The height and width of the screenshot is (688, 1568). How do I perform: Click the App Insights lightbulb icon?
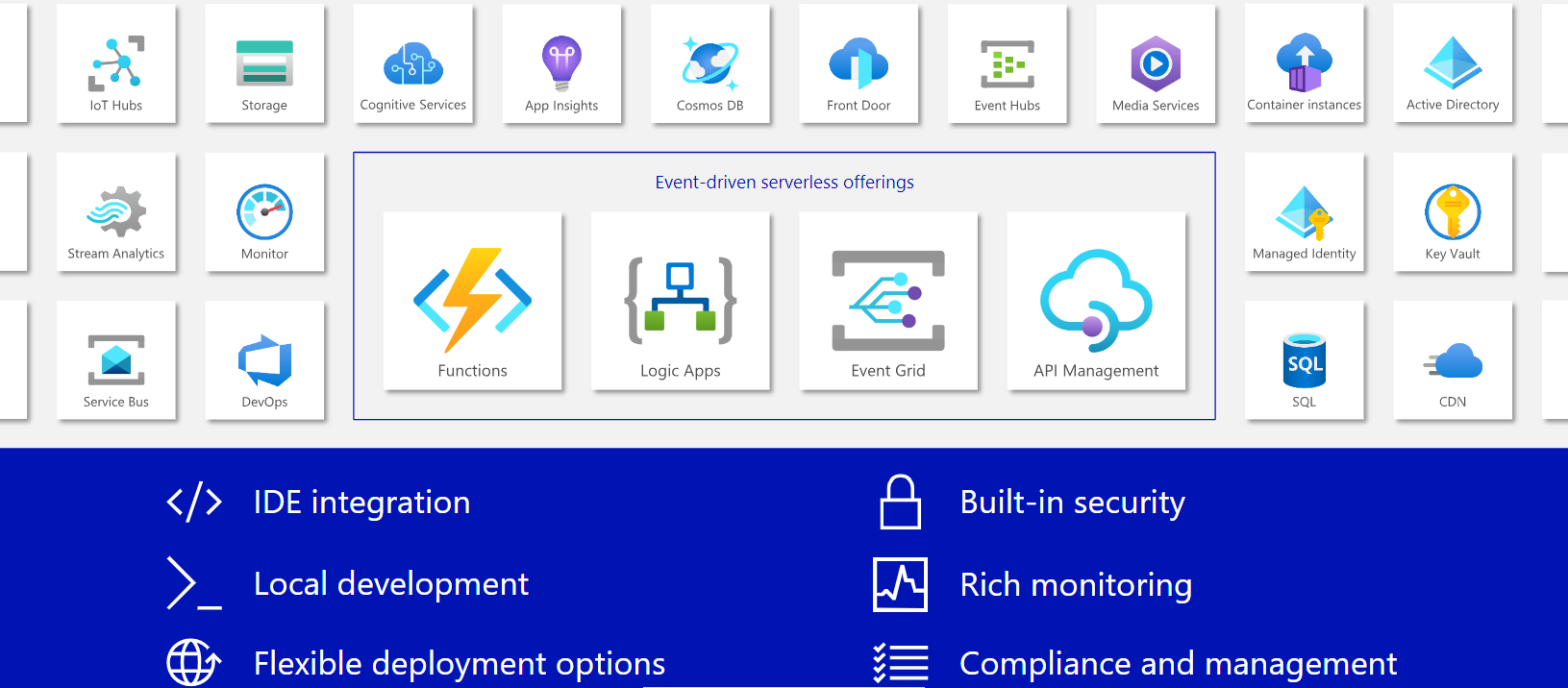point(561,63)
